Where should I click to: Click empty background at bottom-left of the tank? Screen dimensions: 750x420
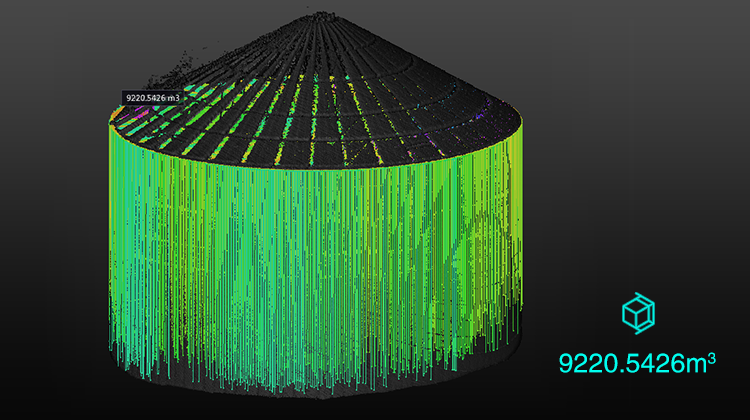50,380
